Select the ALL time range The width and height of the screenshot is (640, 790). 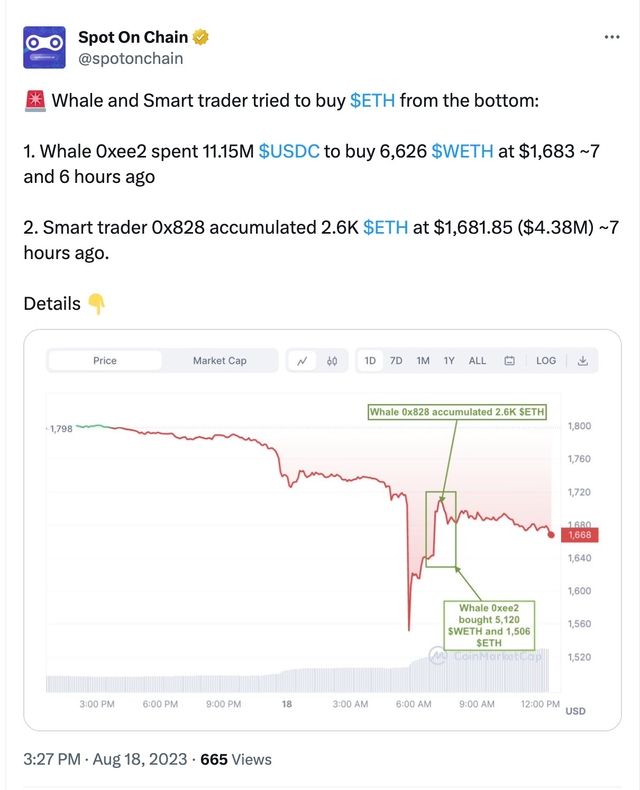477,361
